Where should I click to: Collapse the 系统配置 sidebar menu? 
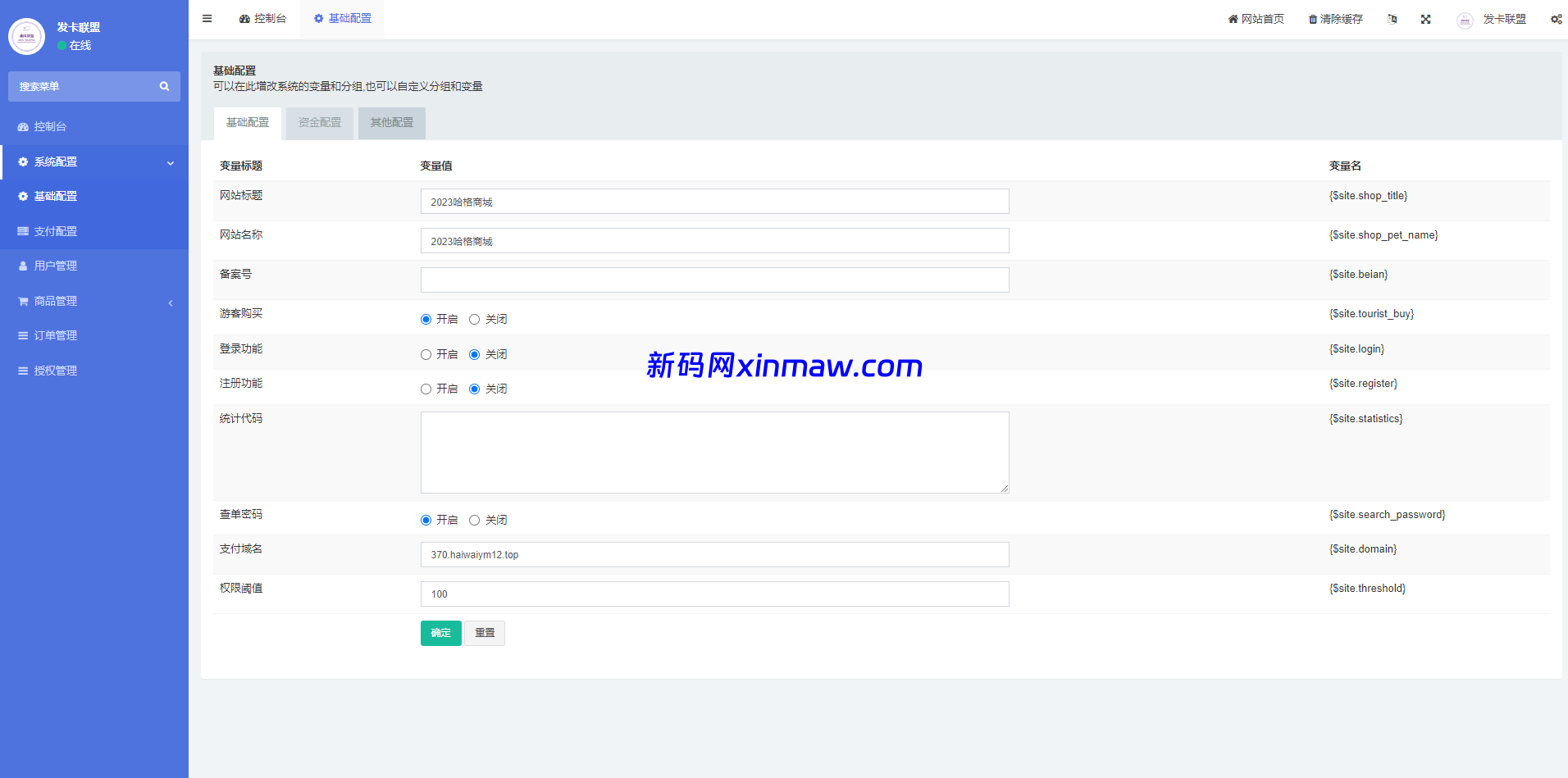click(94, 162)
